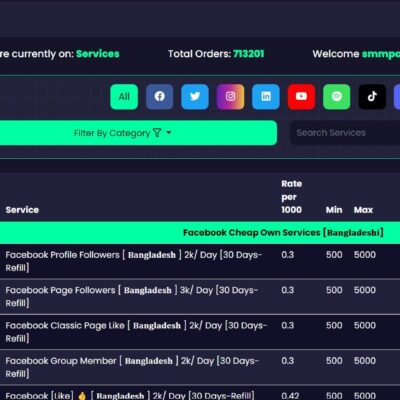Click the Rate per 1000 column header
The width and height of the screenshot is (400, 400).
click(x=291, y=197)
